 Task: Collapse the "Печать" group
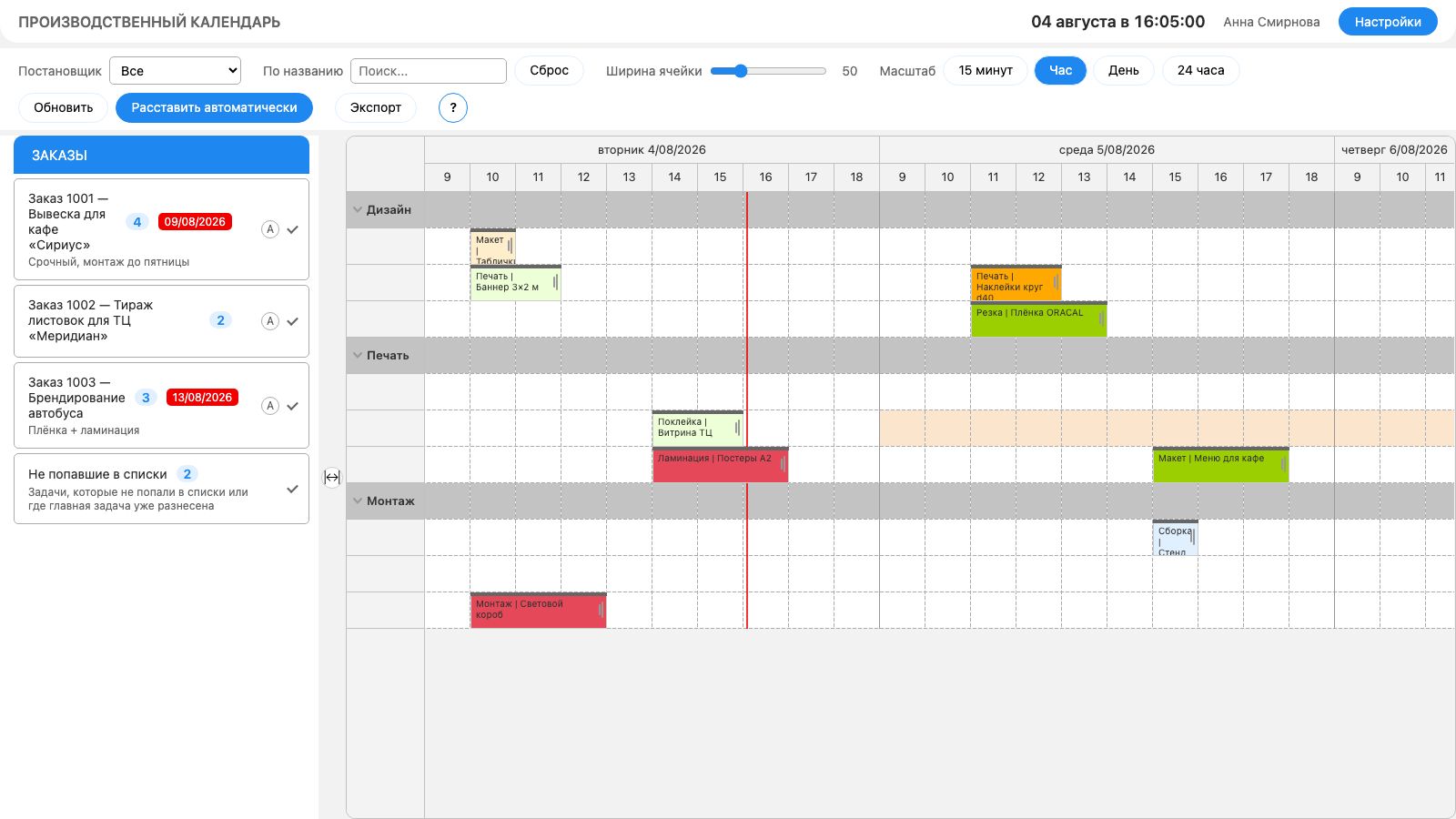[358, 355]
